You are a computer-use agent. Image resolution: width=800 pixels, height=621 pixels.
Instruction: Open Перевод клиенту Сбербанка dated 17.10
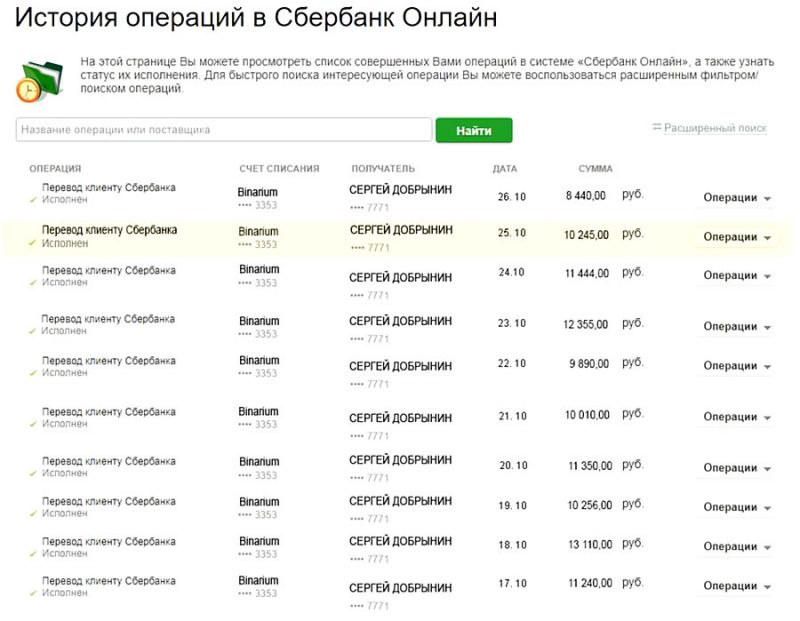109,581
